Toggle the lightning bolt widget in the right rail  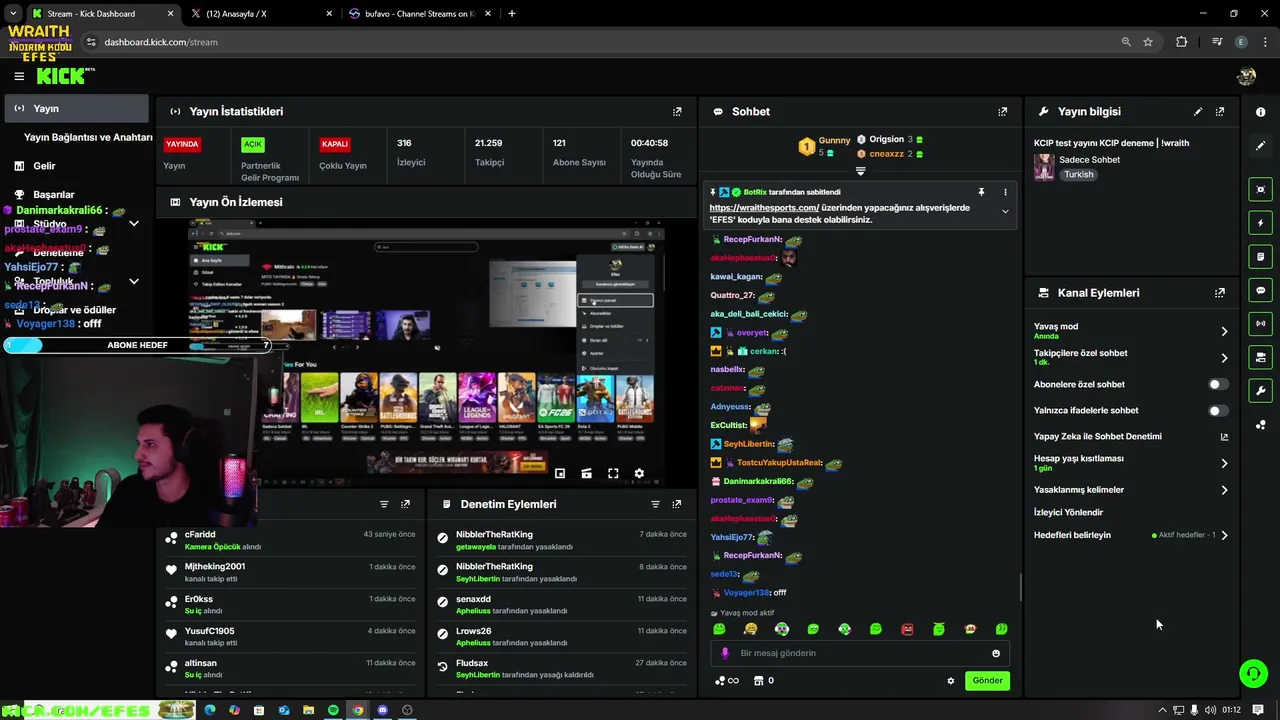(1261, 223)
